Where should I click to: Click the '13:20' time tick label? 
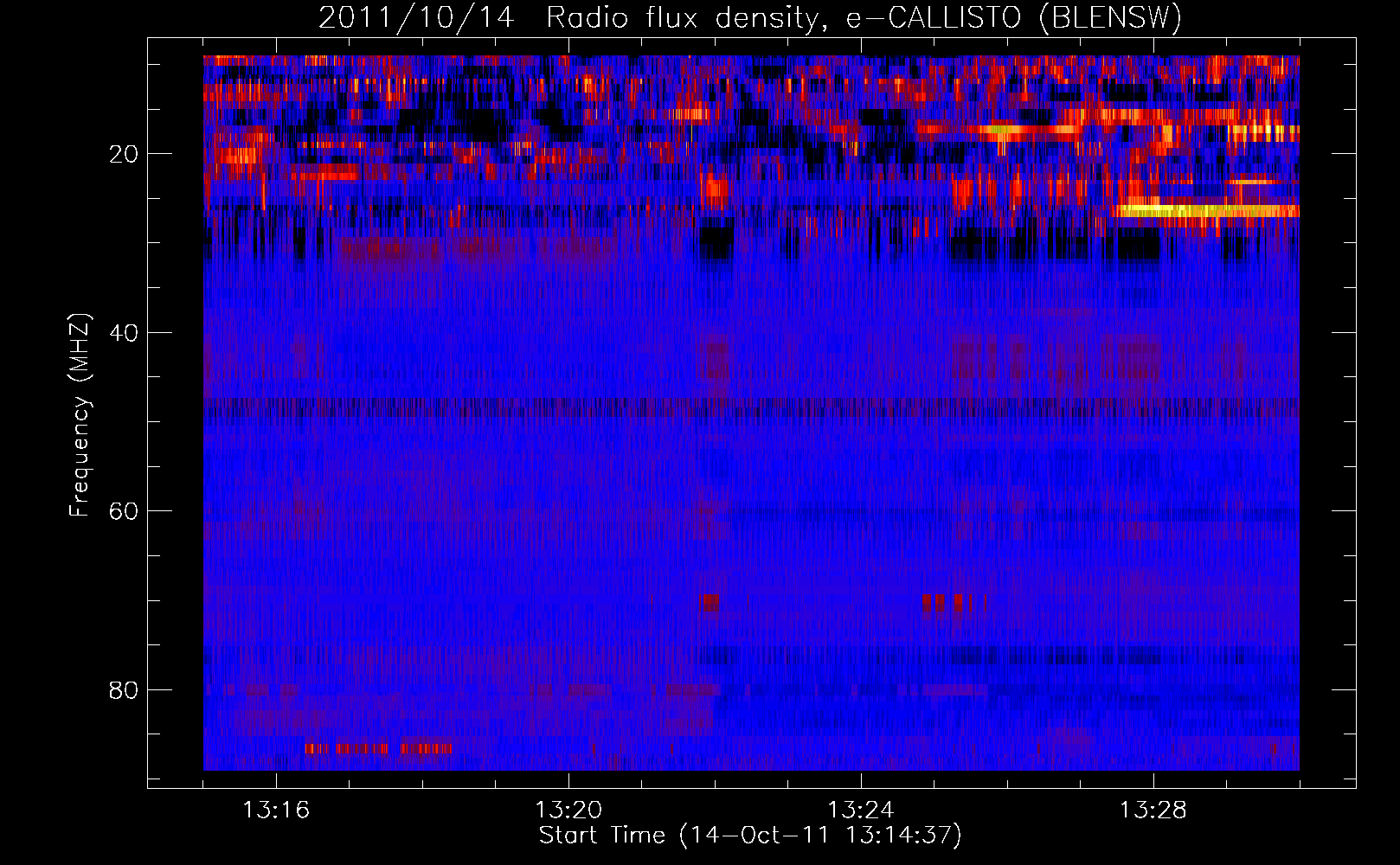(x=568, y=811)
